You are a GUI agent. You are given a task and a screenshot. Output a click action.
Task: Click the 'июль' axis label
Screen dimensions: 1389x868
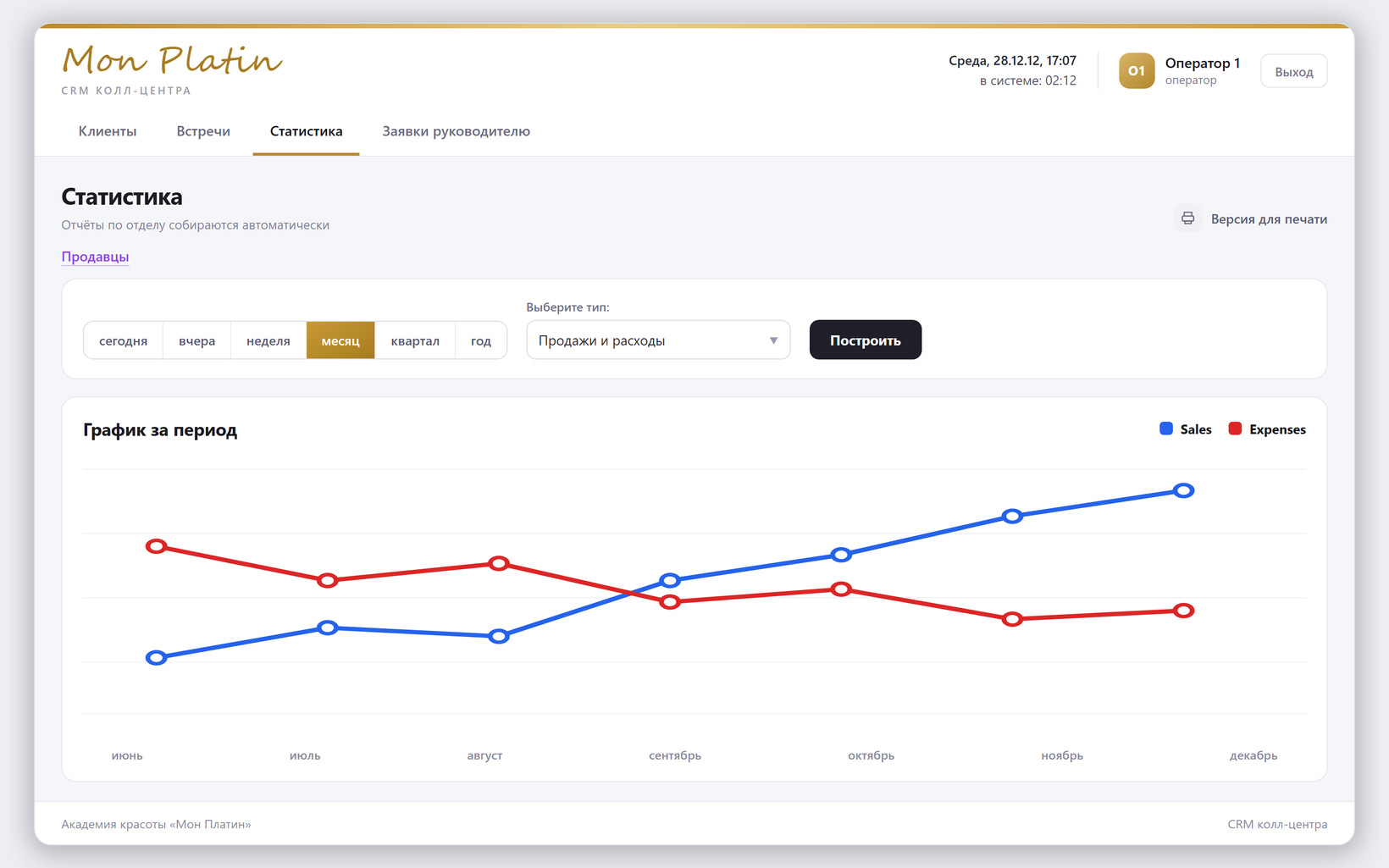pyautogui.click(x=305, y=755)
